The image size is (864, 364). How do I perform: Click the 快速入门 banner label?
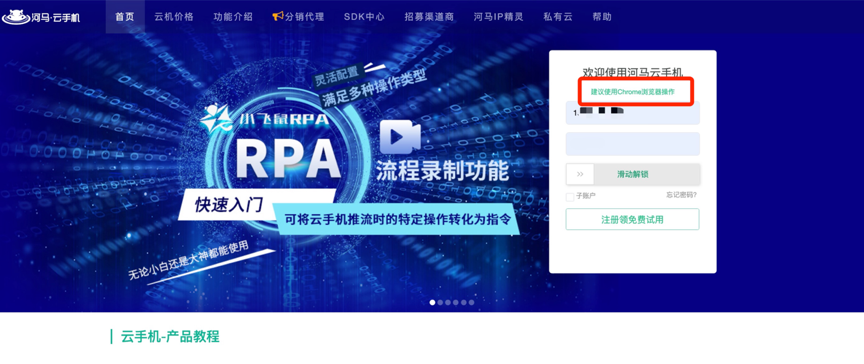pos(229,204)
